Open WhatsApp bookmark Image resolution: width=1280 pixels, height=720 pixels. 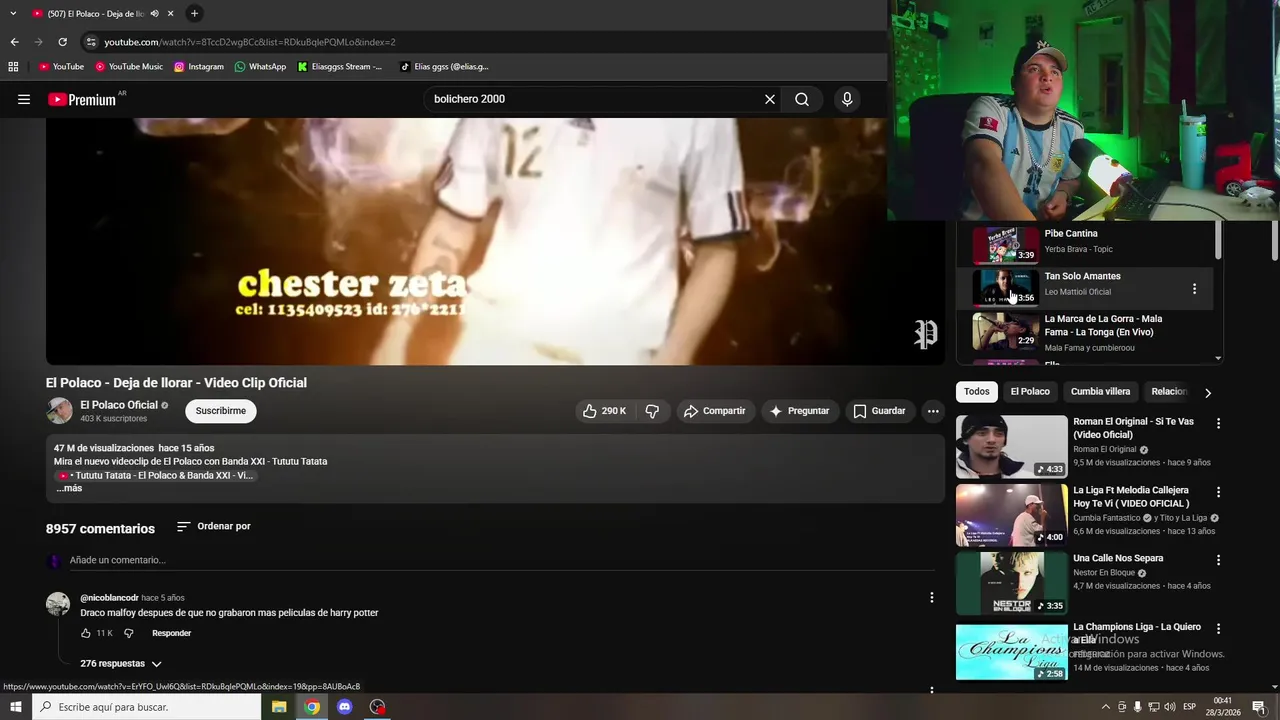pos(260,67)
